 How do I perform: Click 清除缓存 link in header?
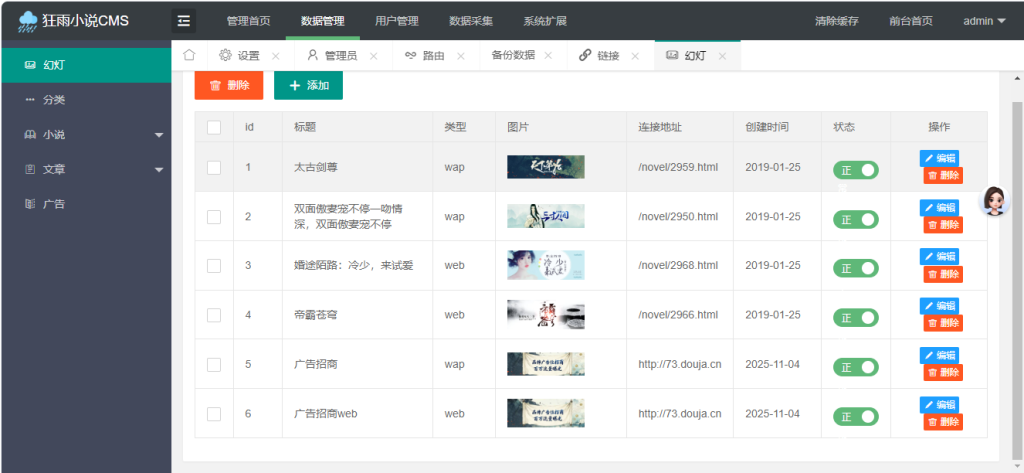pos(837,21)
